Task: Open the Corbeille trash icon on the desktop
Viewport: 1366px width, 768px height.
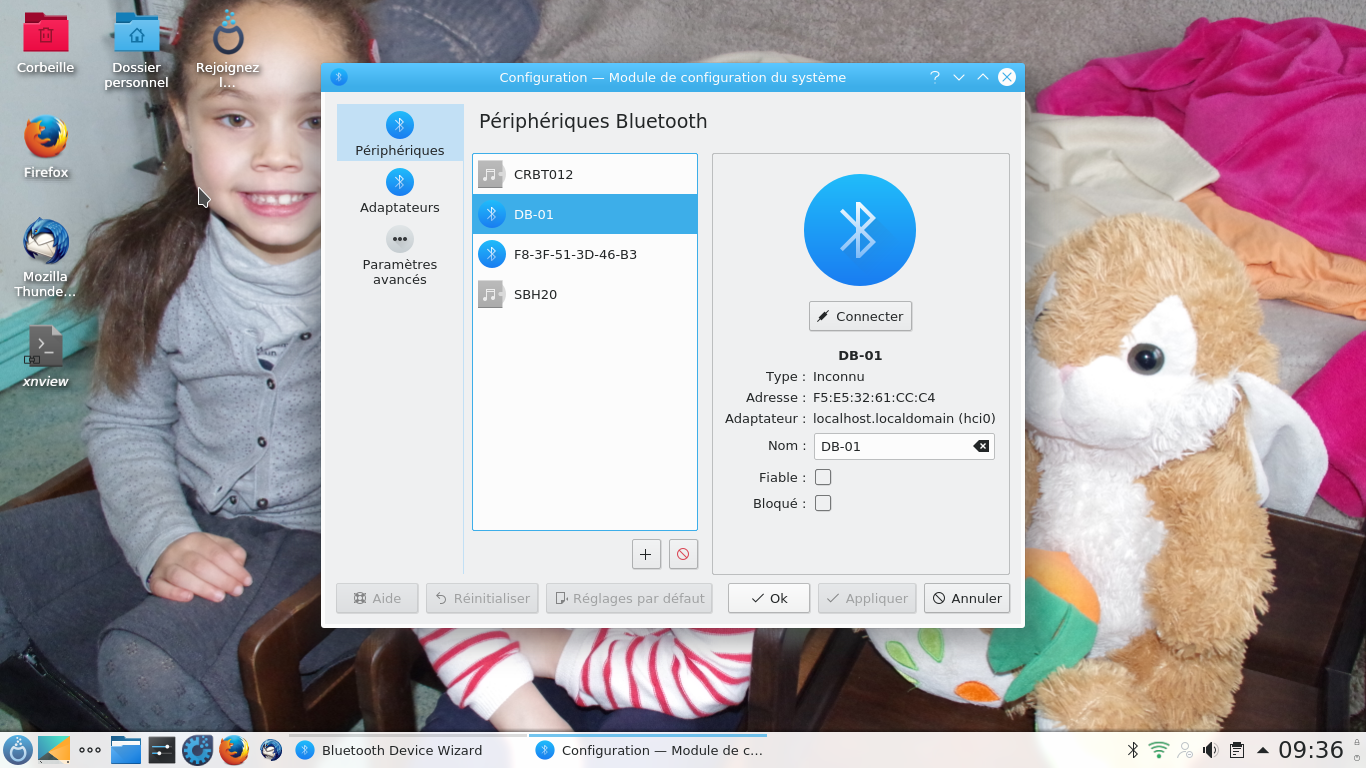Action: 46,34
